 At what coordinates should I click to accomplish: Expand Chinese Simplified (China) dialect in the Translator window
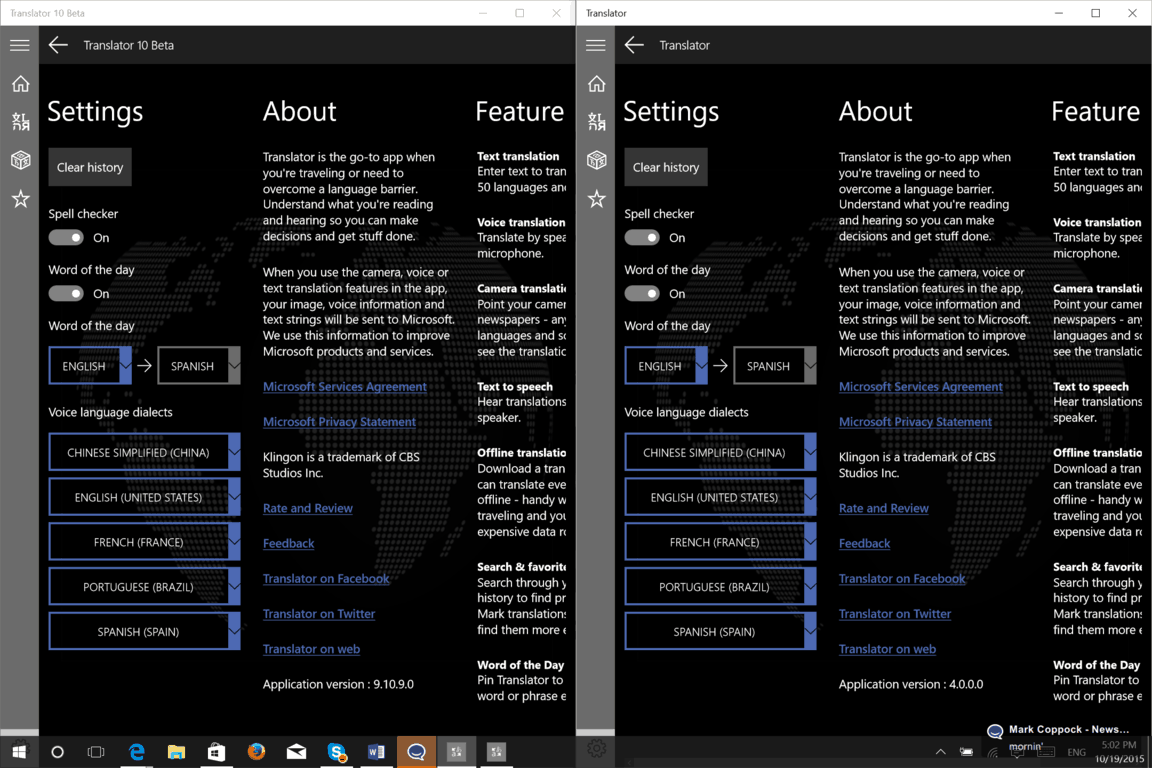[720, 452]
